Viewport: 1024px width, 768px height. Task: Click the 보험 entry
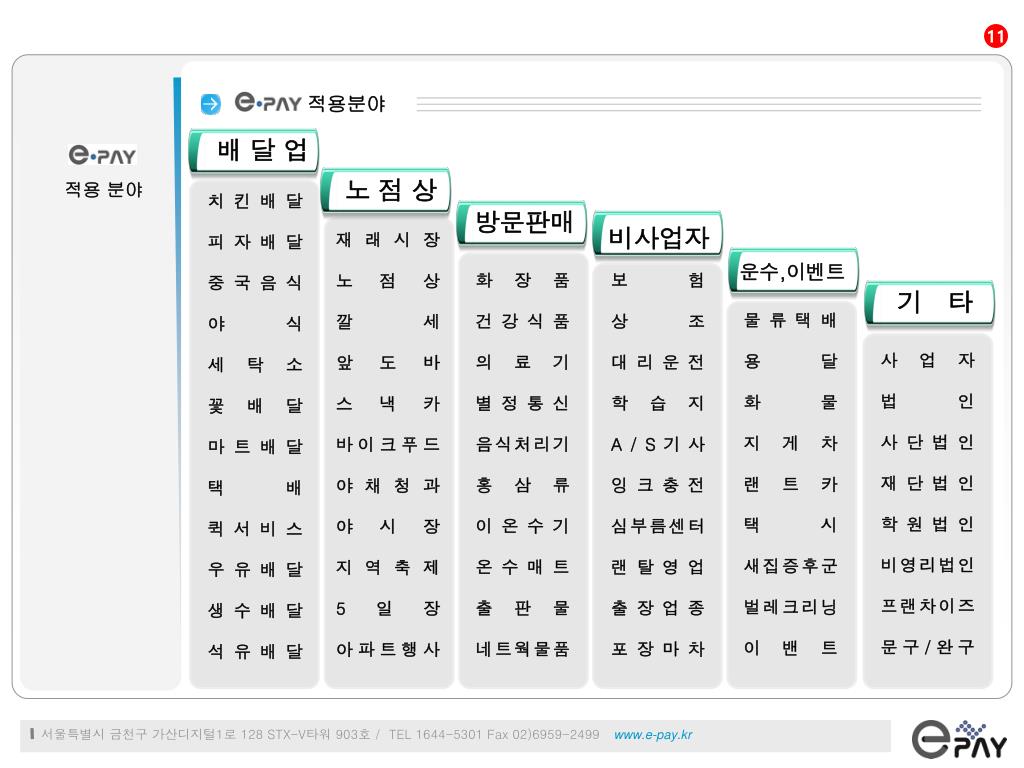658,280
